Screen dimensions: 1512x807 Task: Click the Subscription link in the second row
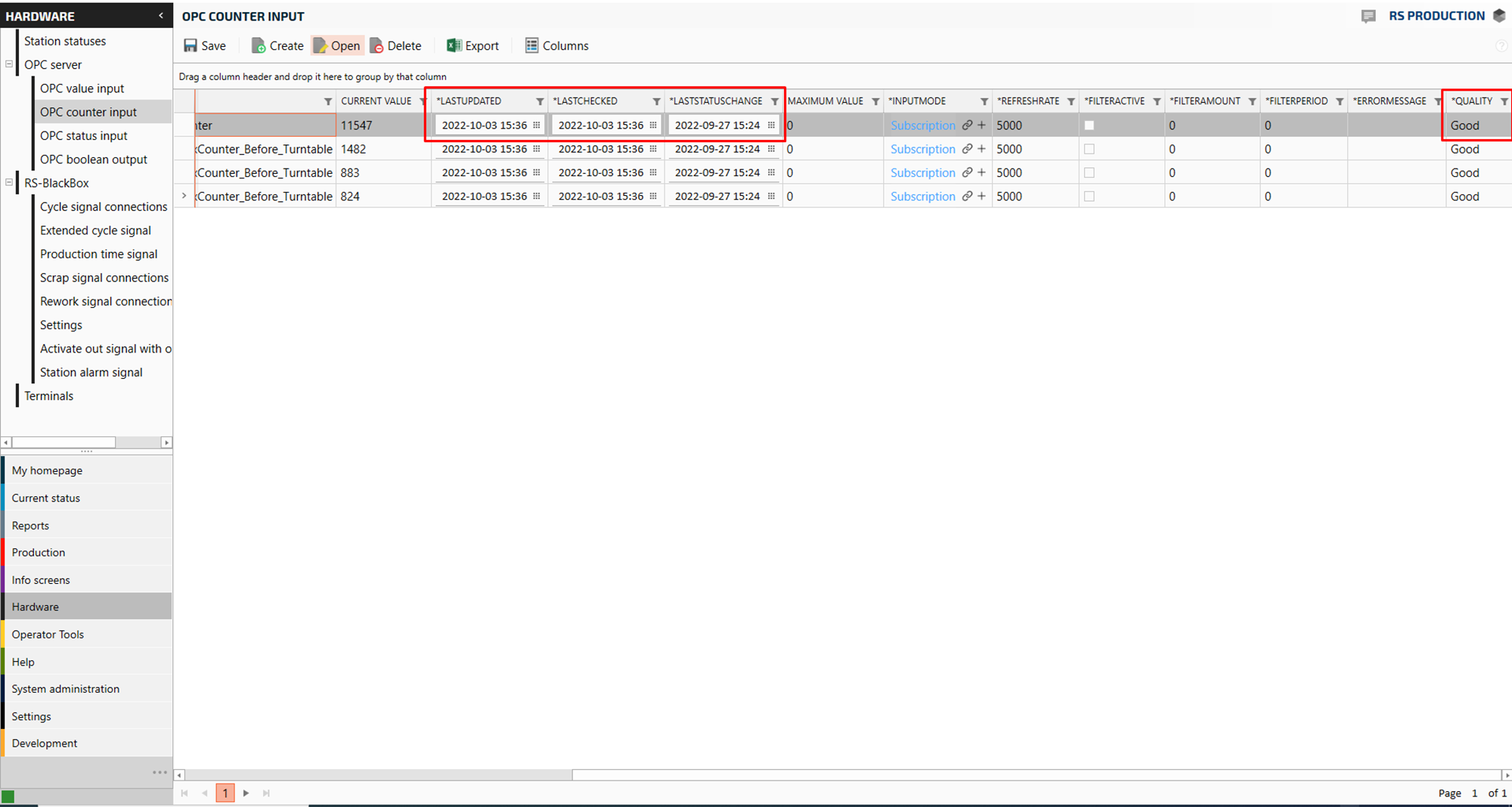(922, 150)
